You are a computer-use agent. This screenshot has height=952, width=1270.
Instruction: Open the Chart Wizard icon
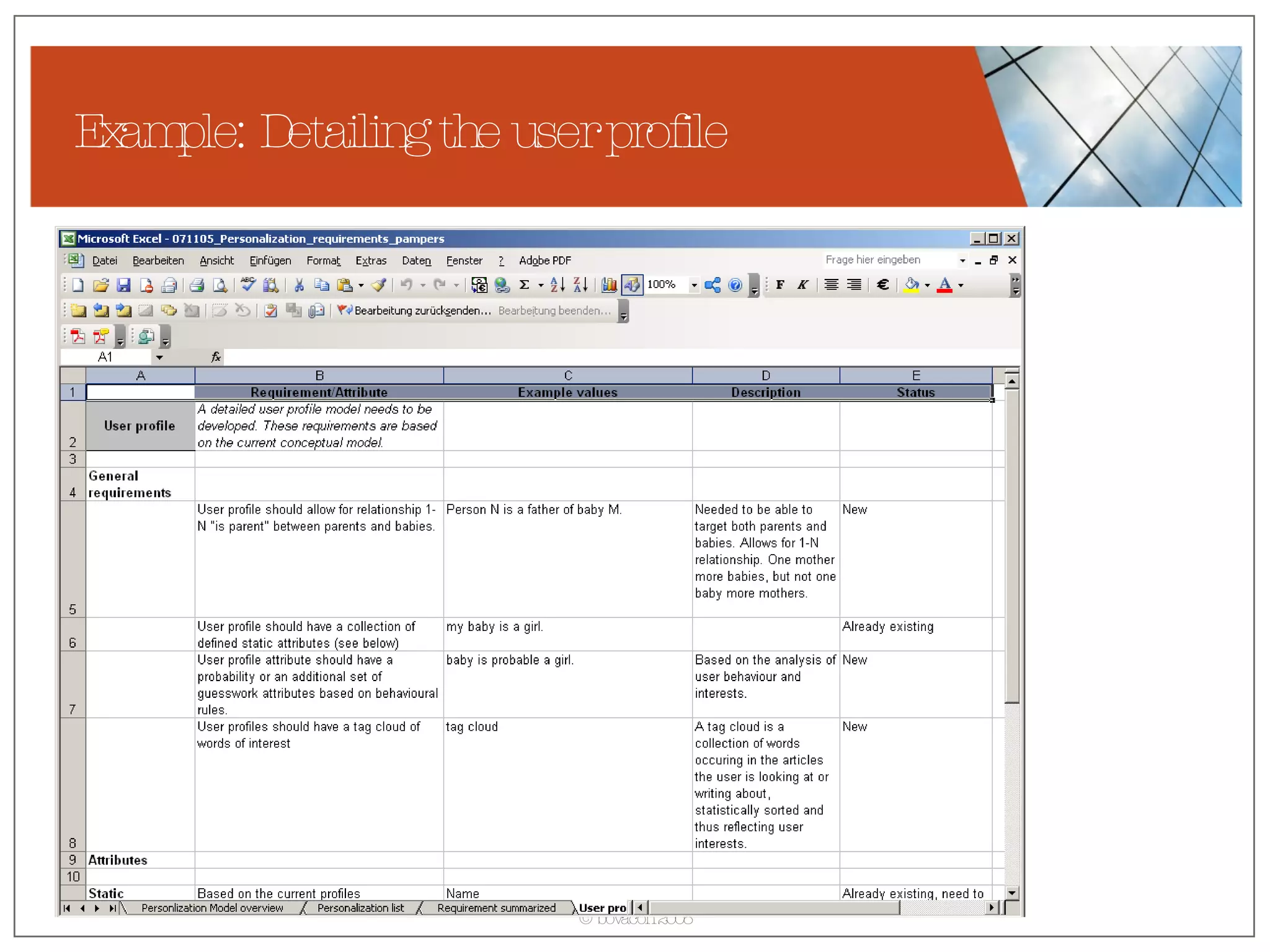pos(609,285)
